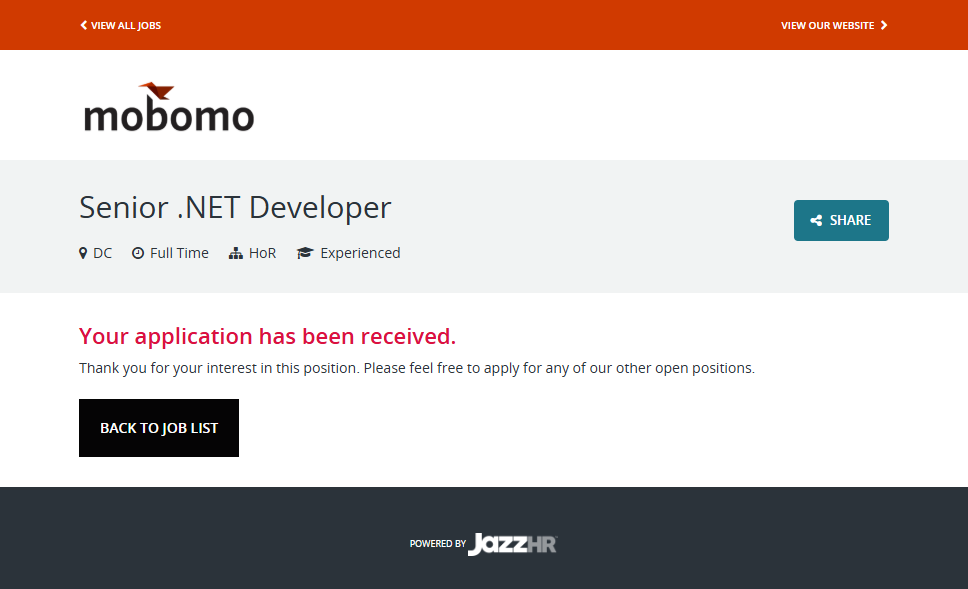Select the Experienced level label
Viewport: 968px width, 589px height.
pos(360,253)
